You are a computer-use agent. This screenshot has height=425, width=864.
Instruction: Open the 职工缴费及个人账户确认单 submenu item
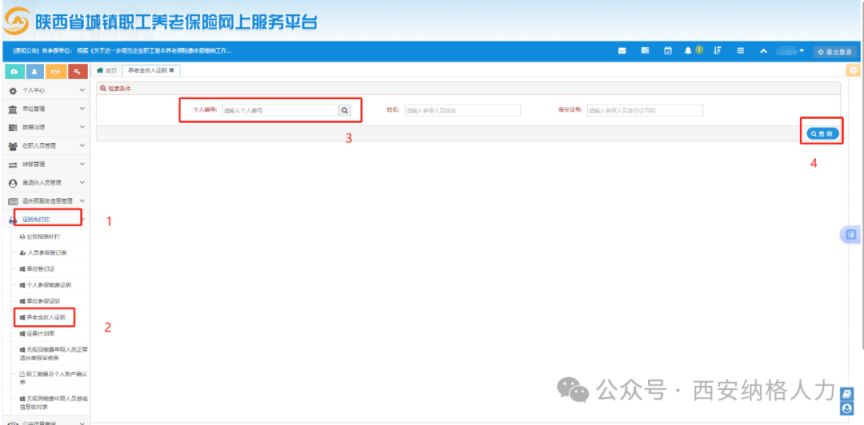point(52,377)
